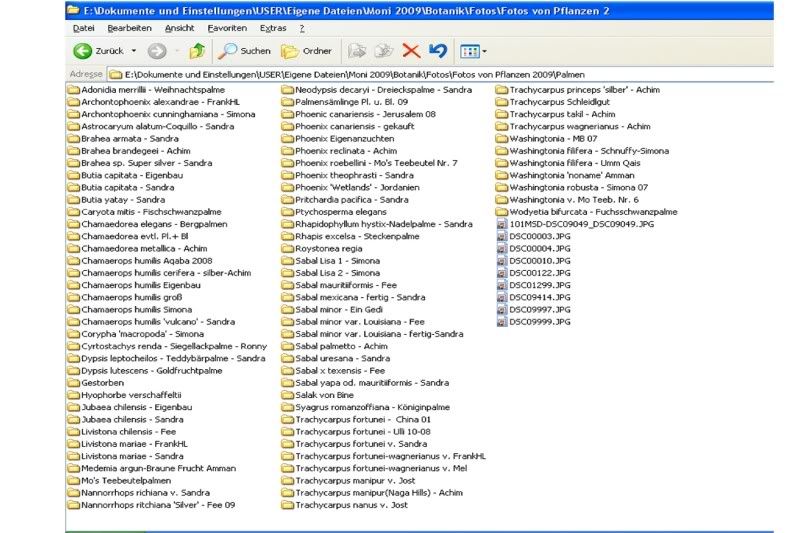Viewport: 800px width, 533px height.
Task: Expand the Zurück history dropdown arrow
Action: click(x=135, y=51)
